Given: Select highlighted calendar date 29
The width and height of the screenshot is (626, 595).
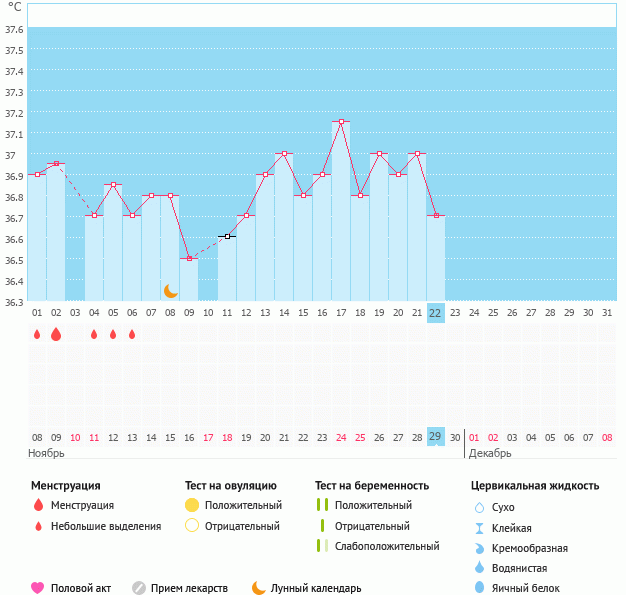Looking at the screenshot, I should pyautogui.click(x=435, y=436).
